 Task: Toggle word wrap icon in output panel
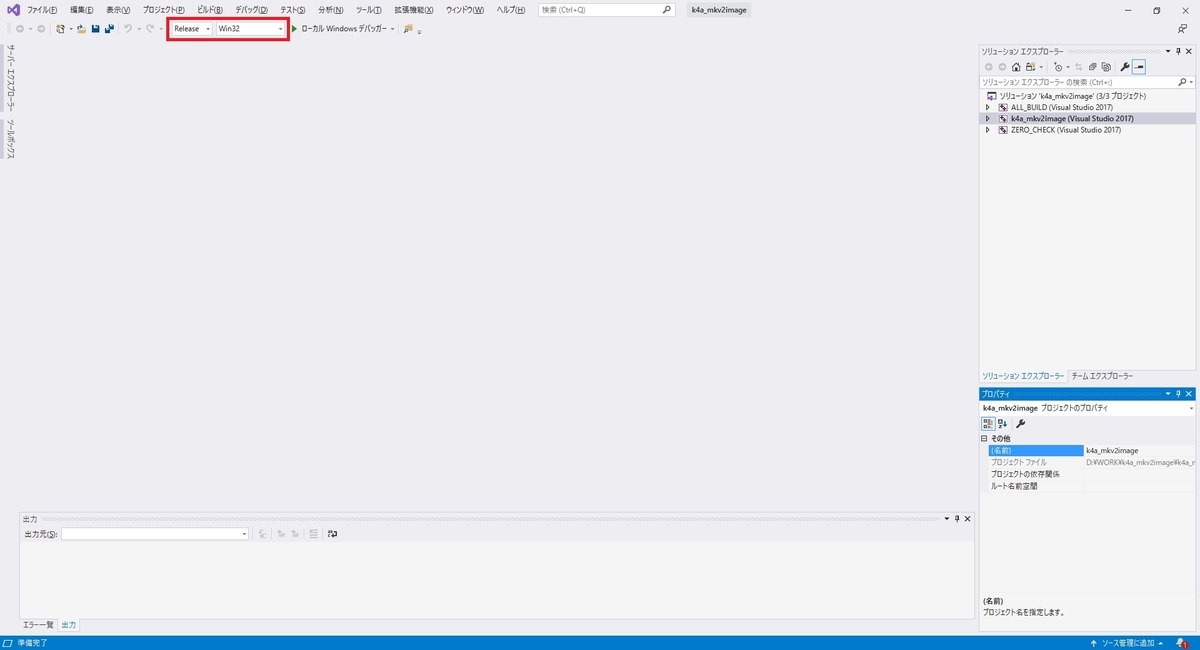tap(332, 534)
